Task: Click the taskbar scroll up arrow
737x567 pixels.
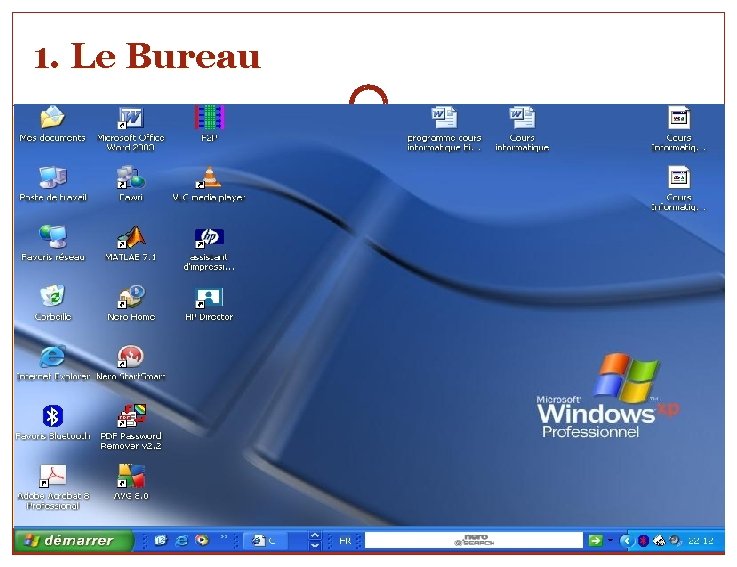Action: pos(314,536)
